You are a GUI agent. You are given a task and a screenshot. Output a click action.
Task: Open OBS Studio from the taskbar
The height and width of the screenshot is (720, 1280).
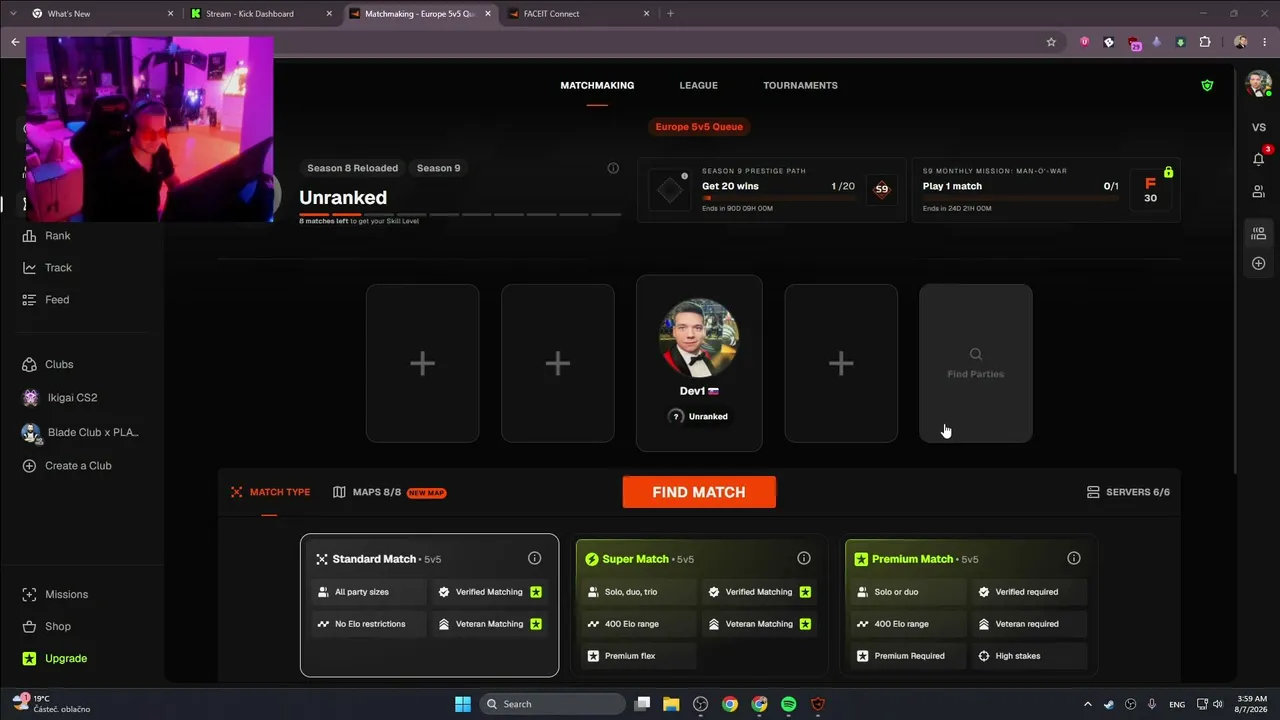tap(700, 704)
